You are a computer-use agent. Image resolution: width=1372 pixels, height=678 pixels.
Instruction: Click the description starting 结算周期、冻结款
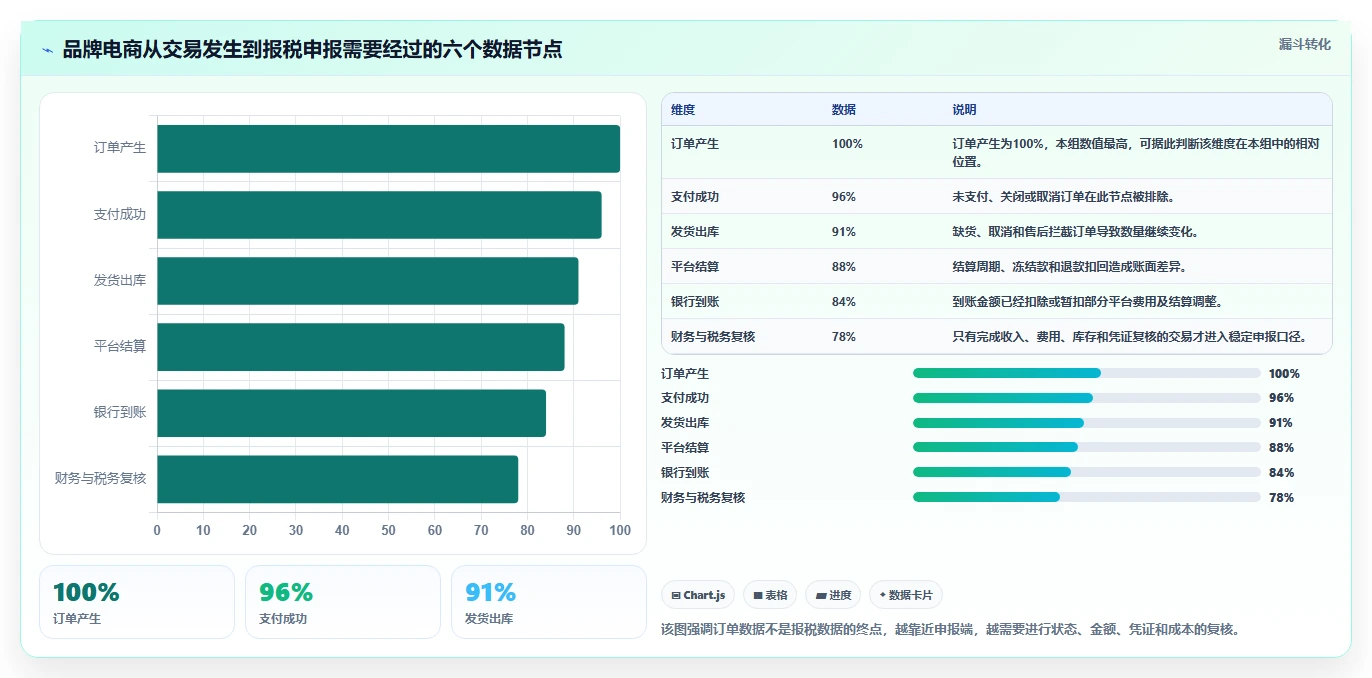coord(1069,267)
